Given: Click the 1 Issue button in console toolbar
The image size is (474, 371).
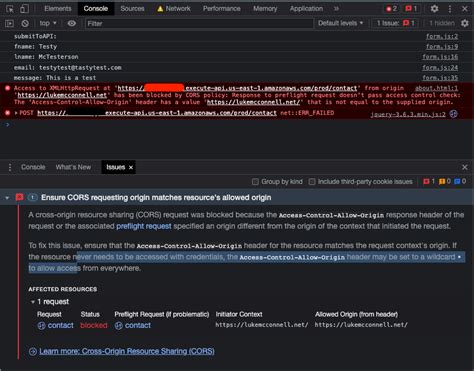Looking at the screenshot, I should [x=396, y=23].
